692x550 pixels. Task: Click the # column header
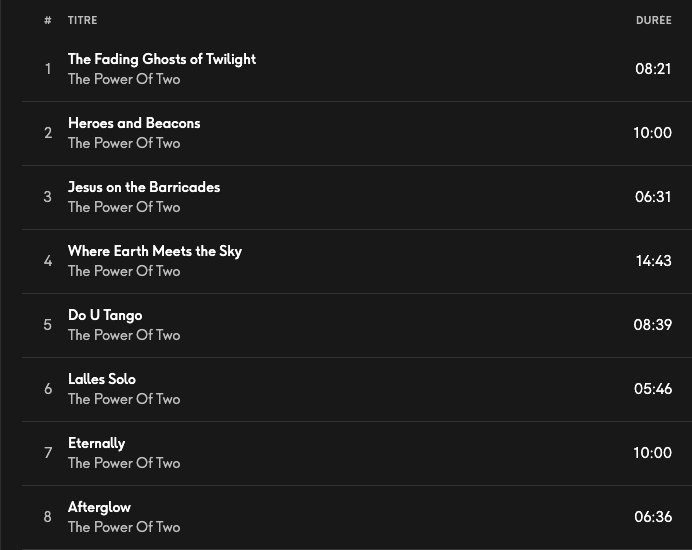(47, 20)
